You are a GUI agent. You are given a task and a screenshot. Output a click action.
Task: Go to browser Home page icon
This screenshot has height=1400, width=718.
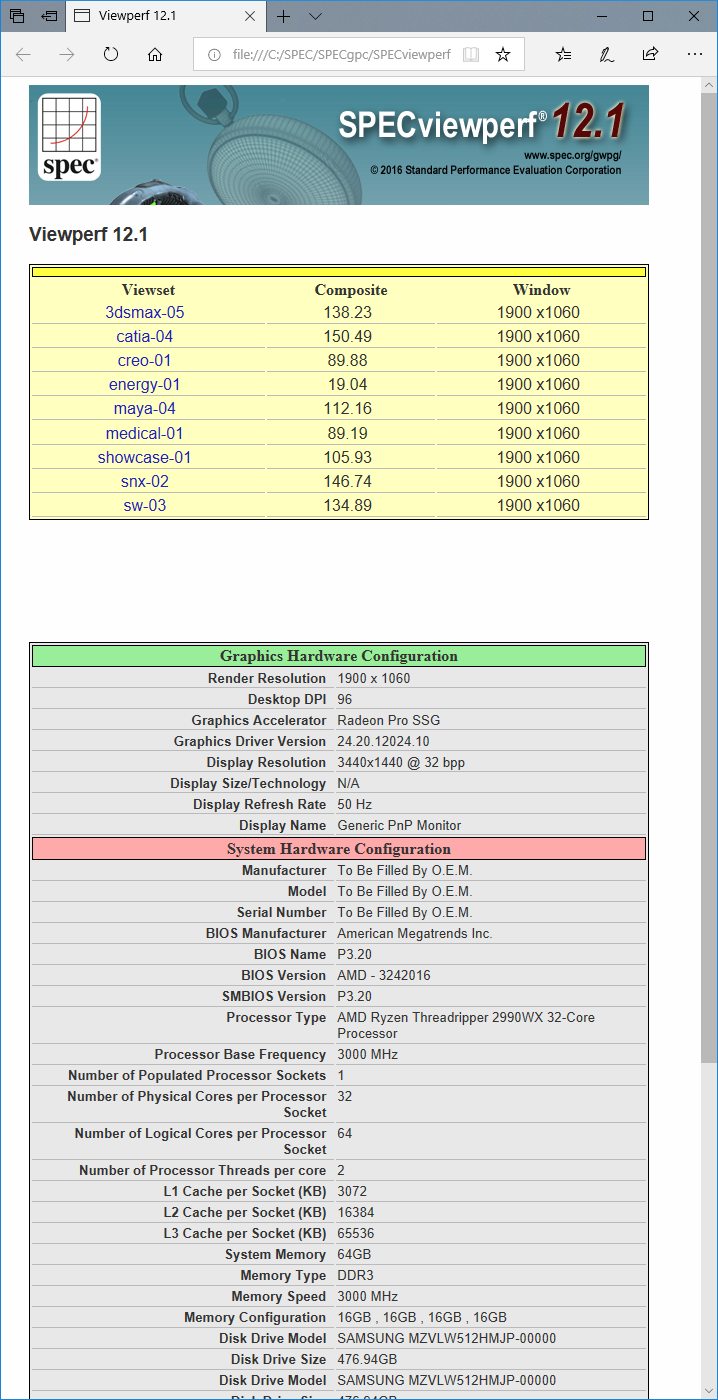coord(155,55)
